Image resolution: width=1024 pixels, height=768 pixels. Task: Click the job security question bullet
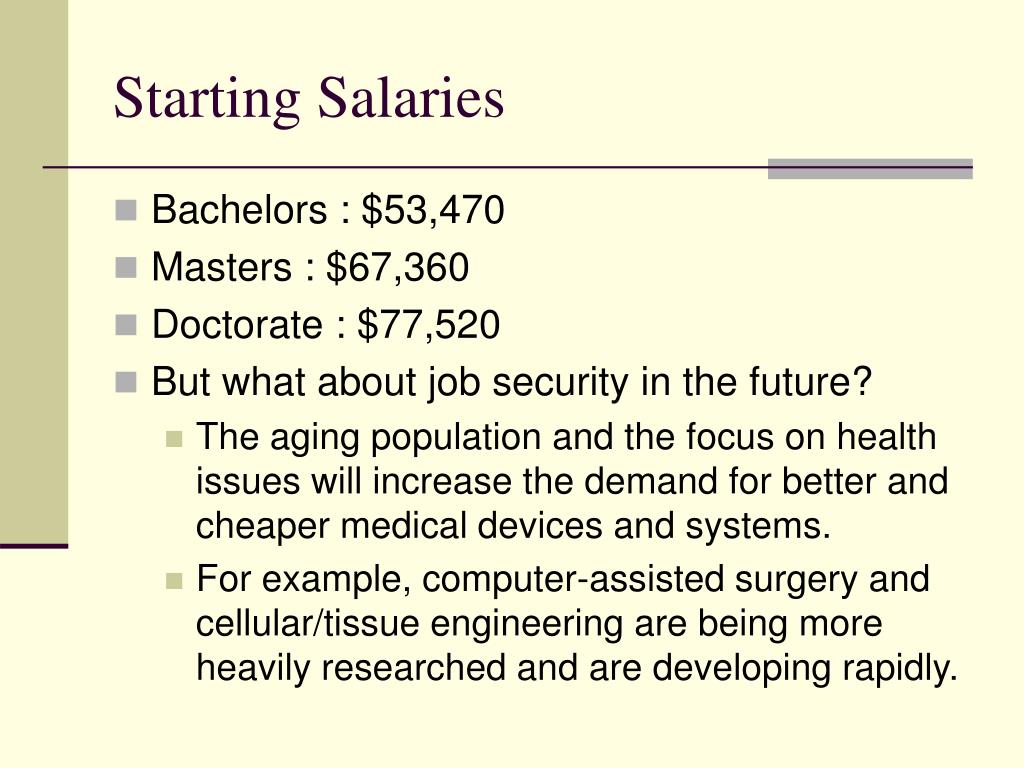(512, 382)
